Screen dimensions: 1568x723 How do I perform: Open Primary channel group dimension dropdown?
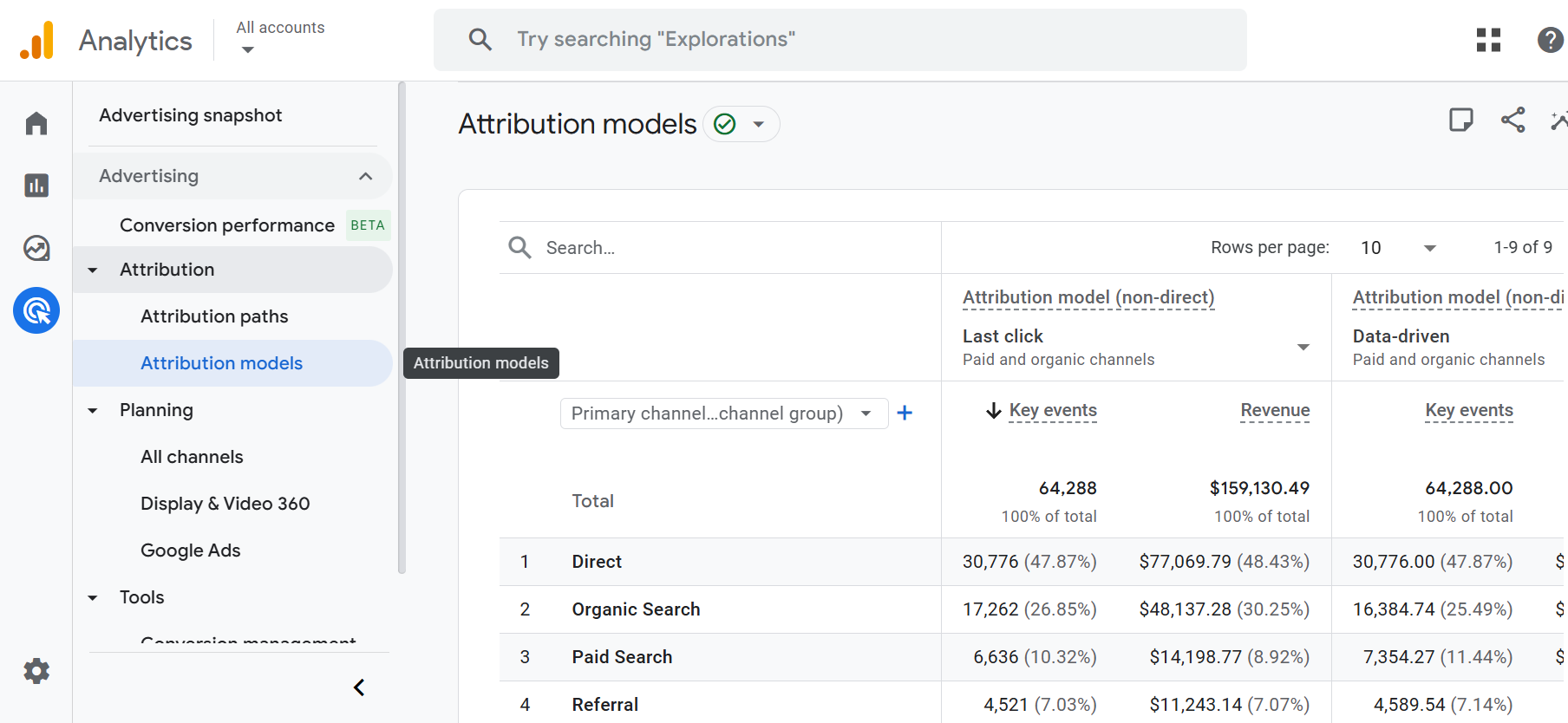pos(724,414)
